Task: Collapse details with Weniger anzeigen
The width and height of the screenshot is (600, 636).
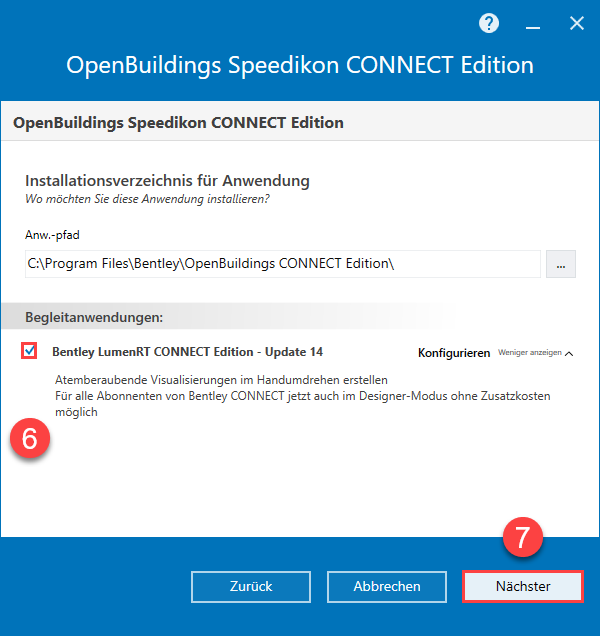Action: point(536,353)
